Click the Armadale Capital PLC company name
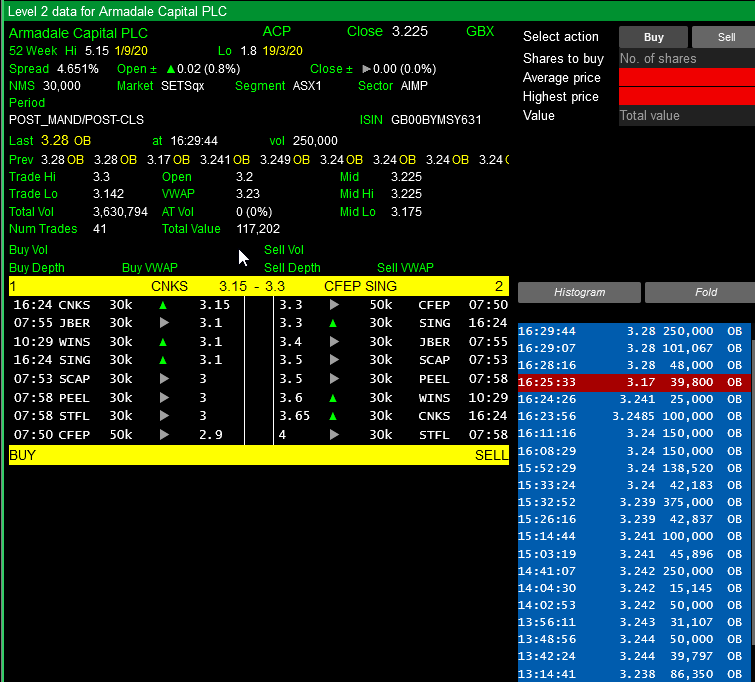The width and height of the screenshot is (755, 682). 78,33
